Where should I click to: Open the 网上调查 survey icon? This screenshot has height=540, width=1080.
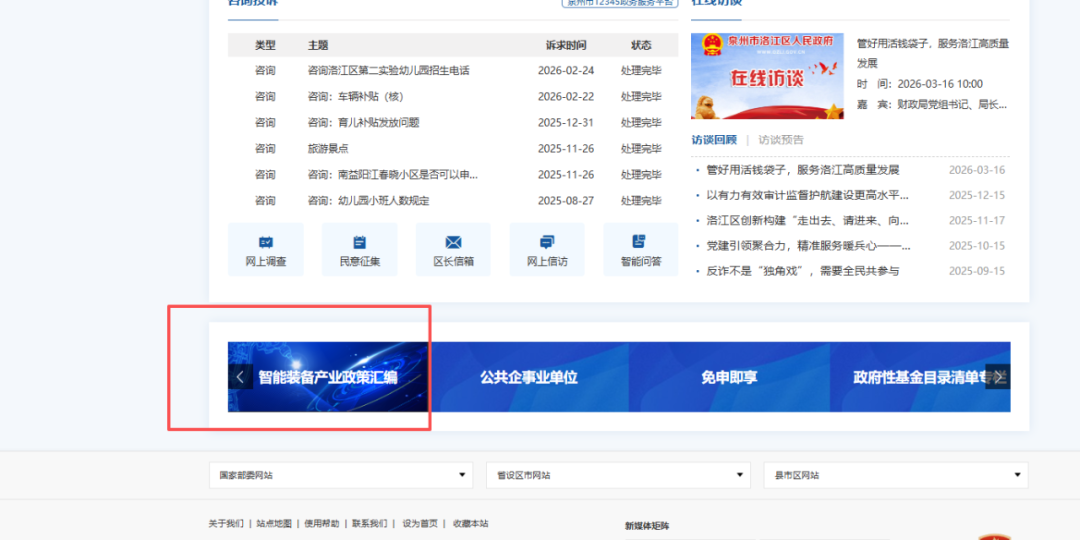tap(266, 249)
